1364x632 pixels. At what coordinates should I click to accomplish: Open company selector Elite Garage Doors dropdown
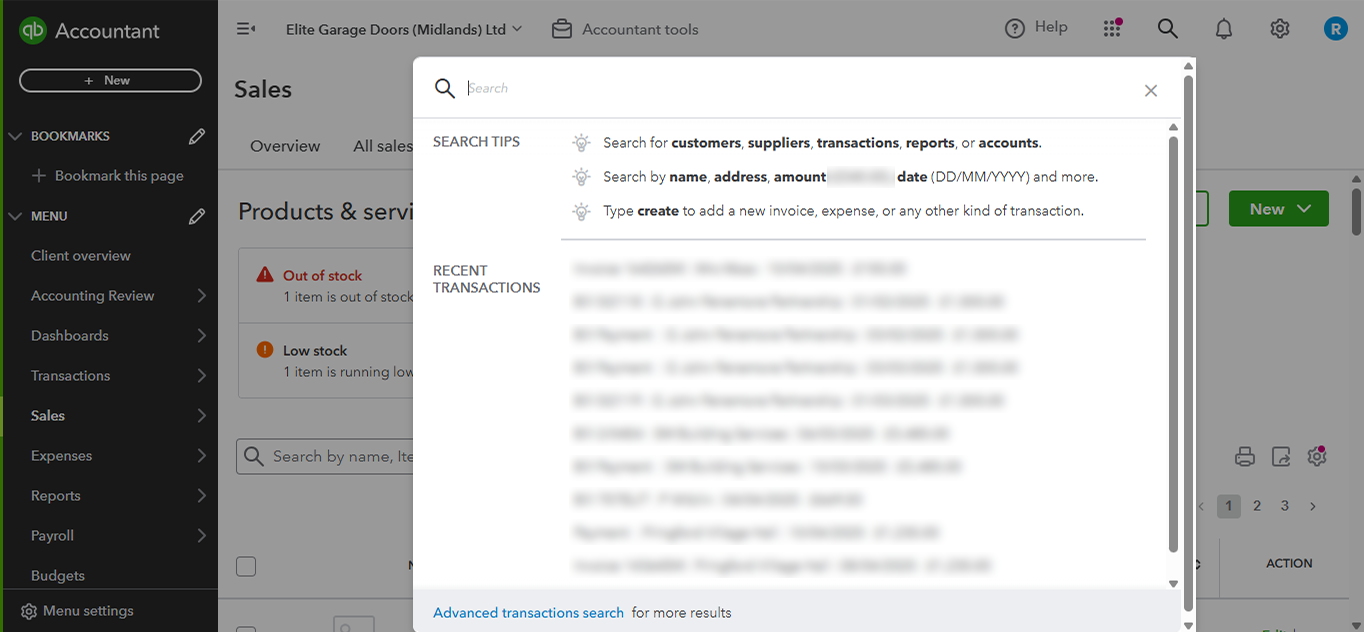[x=404, y=29]
